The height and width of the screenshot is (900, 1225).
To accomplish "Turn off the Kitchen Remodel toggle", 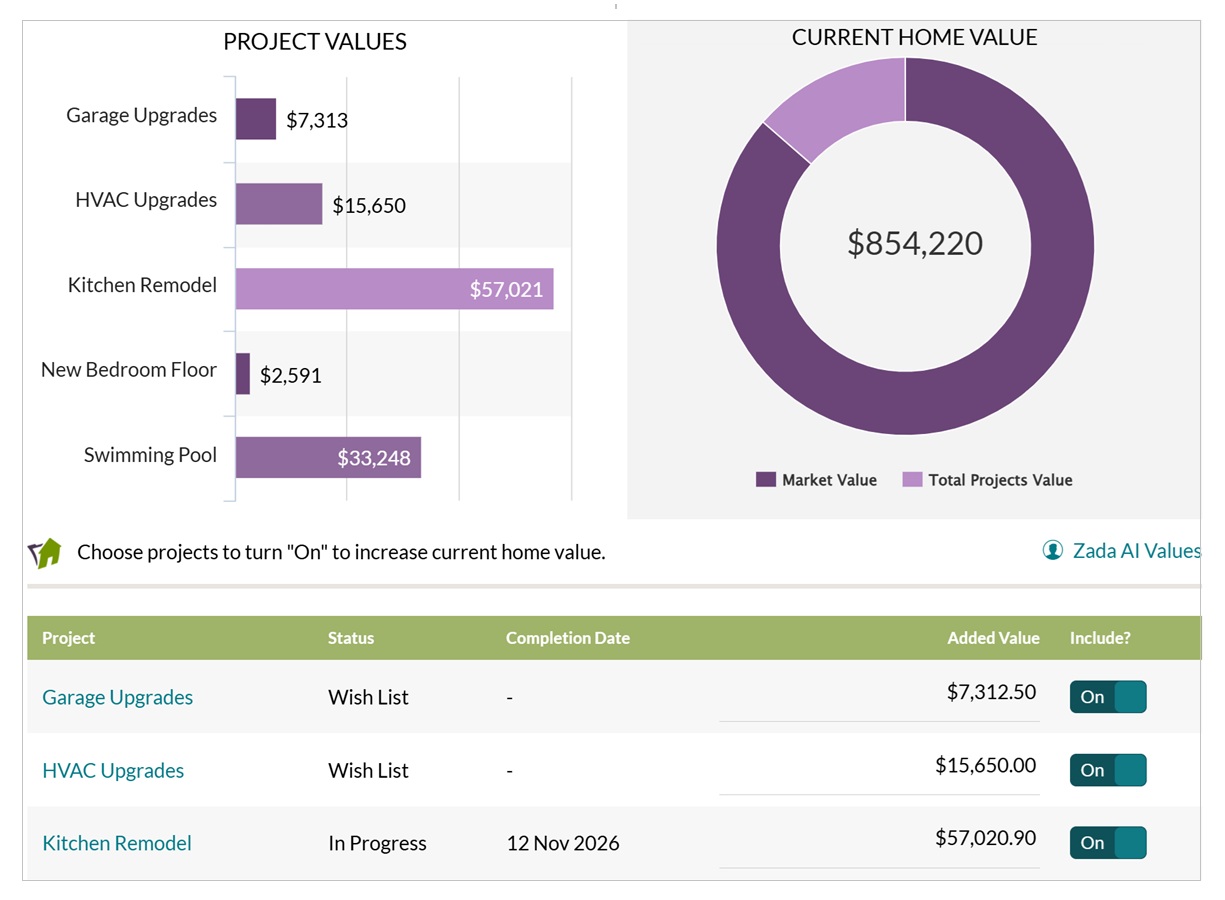I will point(1108,843).
